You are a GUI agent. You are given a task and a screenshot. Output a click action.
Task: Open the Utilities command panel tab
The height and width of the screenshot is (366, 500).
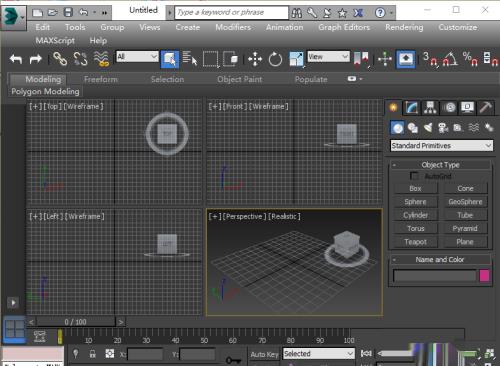click(x=486, y=107)
